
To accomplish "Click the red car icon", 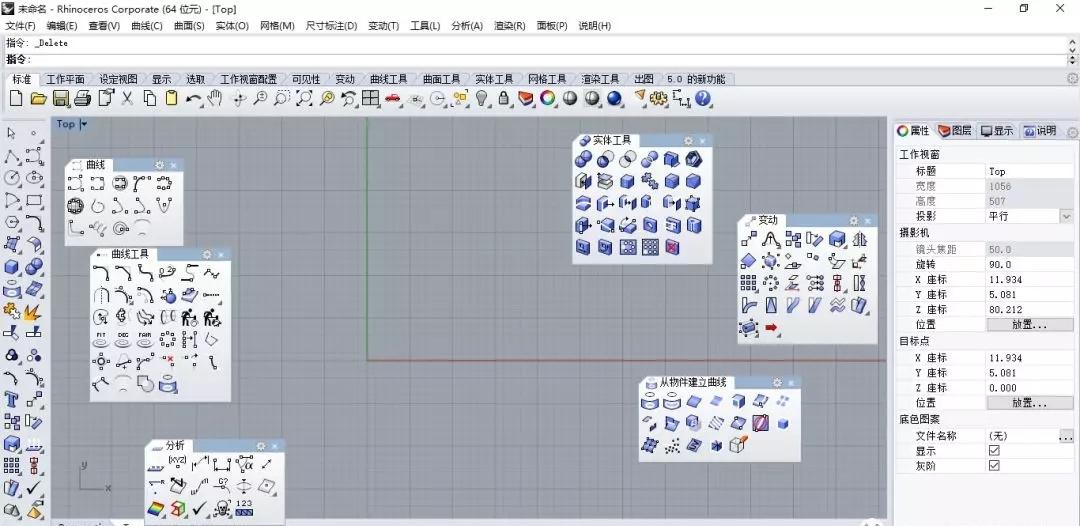I will [393, 99].
